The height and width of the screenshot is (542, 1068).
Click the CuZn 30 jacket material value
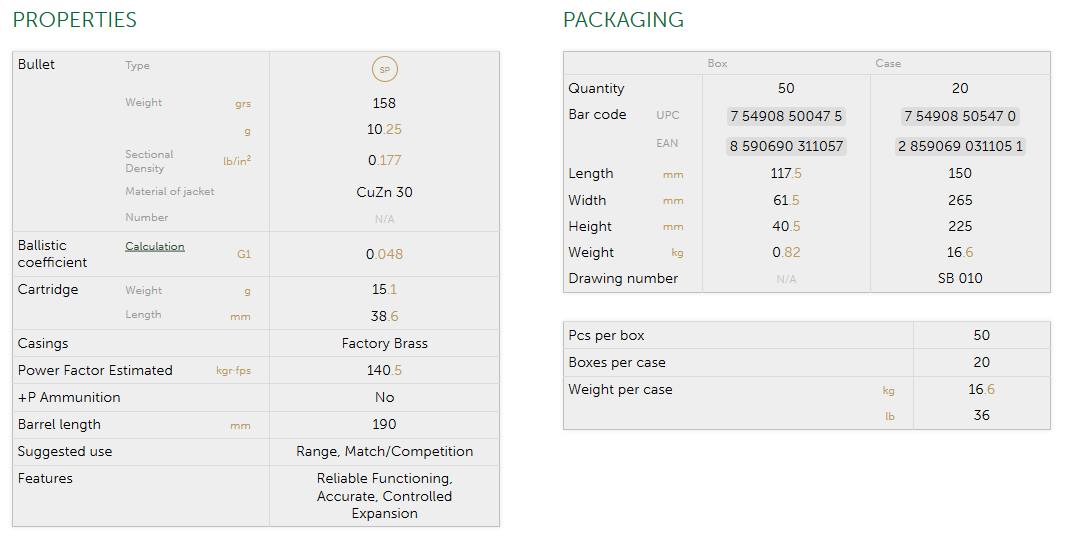(x=384, y=192)
